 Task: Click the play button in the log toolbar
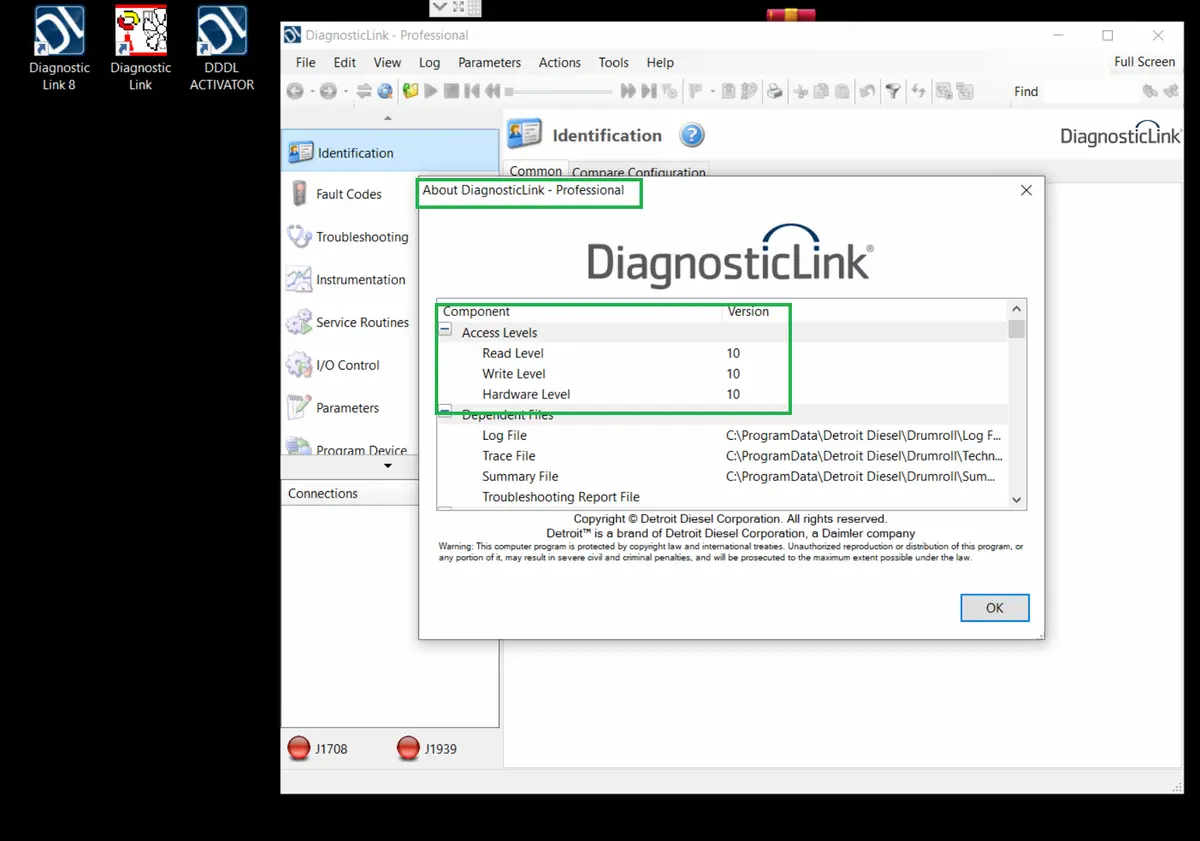click(x=431, y=91)
